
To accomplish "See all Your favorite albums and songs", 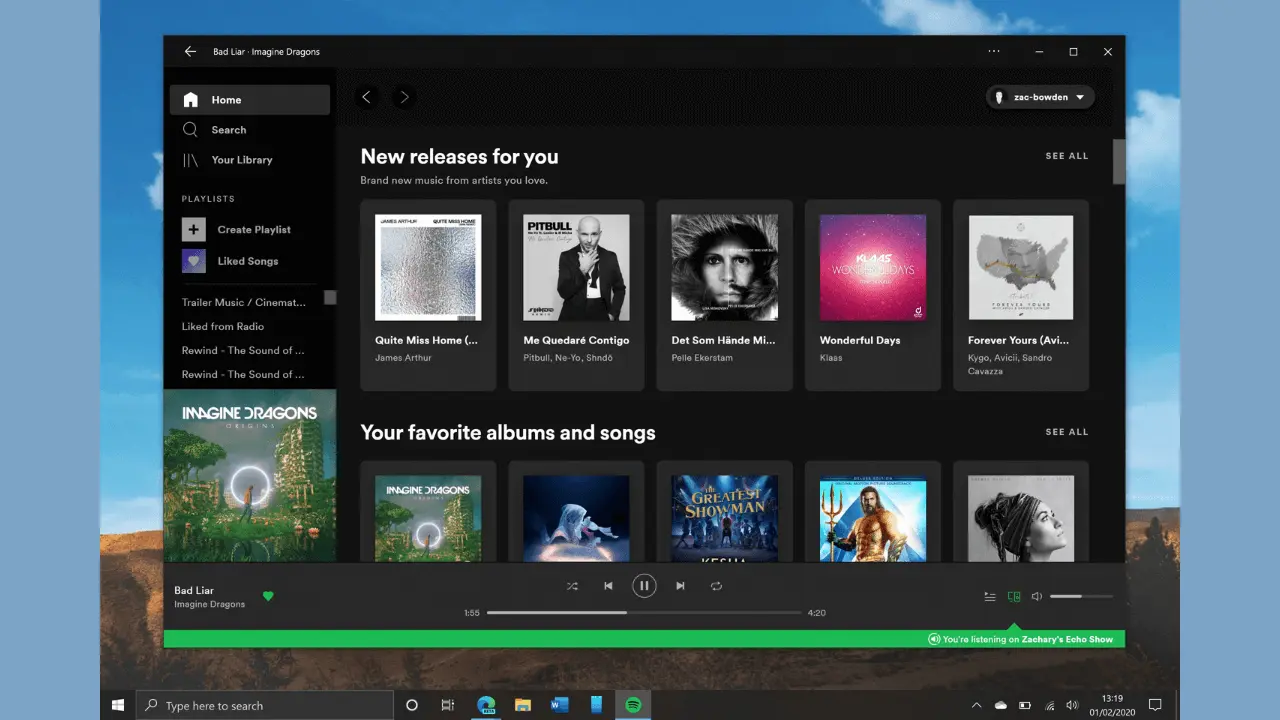I will [1066, 432].
